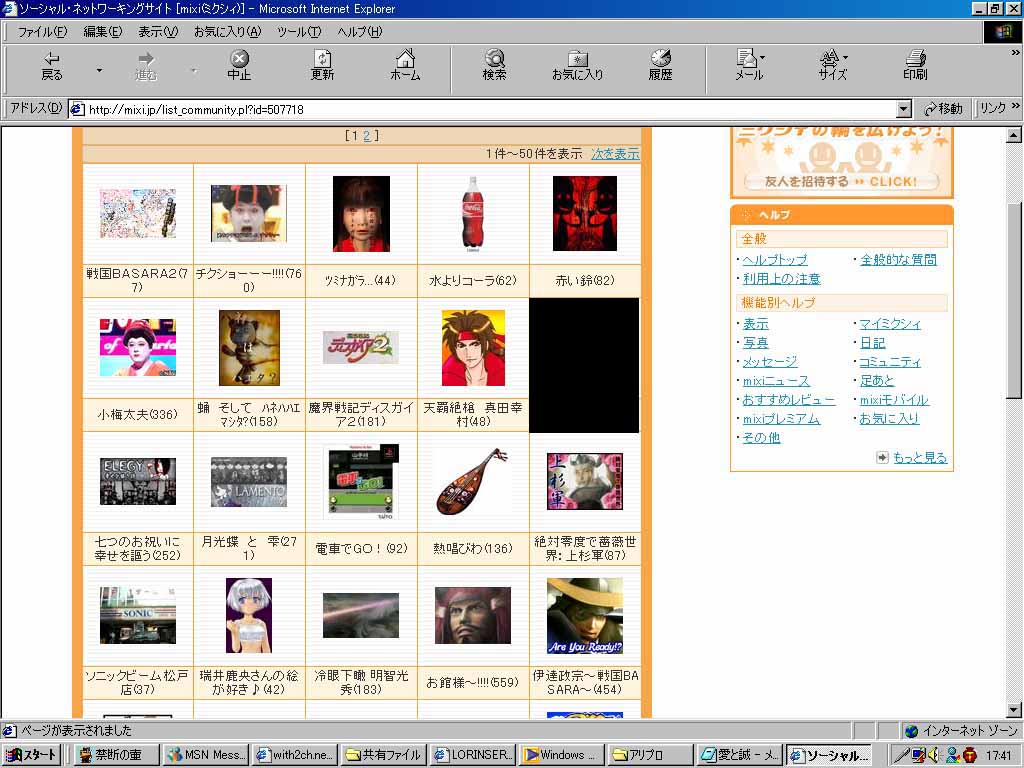
Task: Click the もっと見る link
Action: tap(919, 458)
